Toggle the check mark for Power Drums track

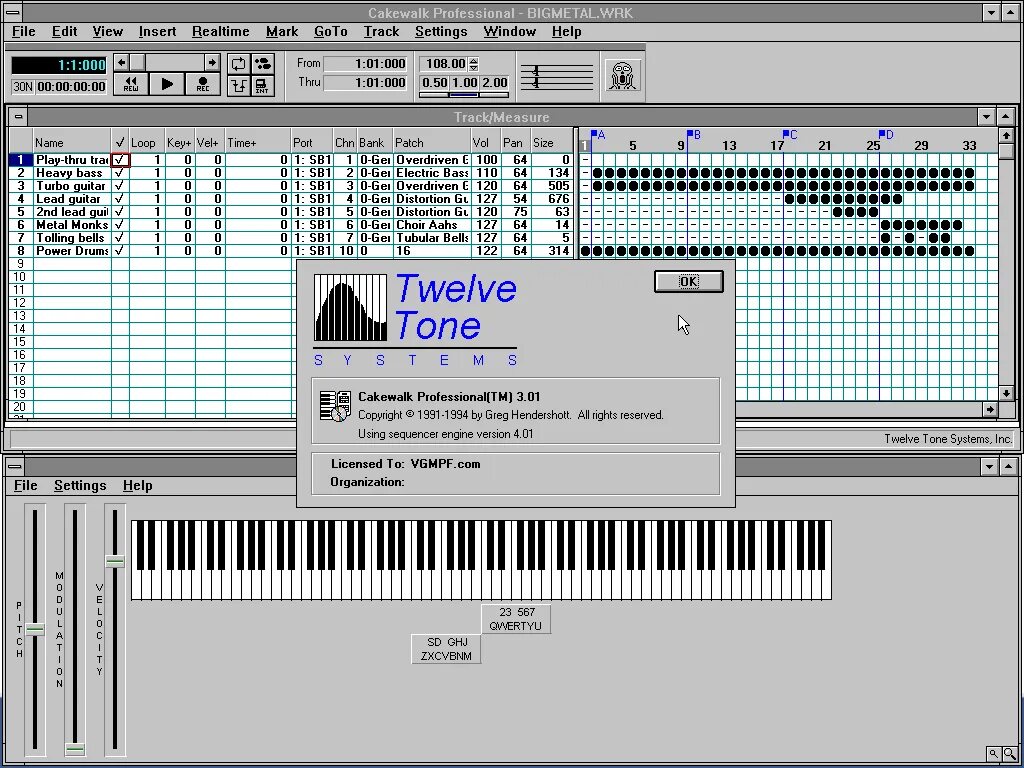coord(120,251)
